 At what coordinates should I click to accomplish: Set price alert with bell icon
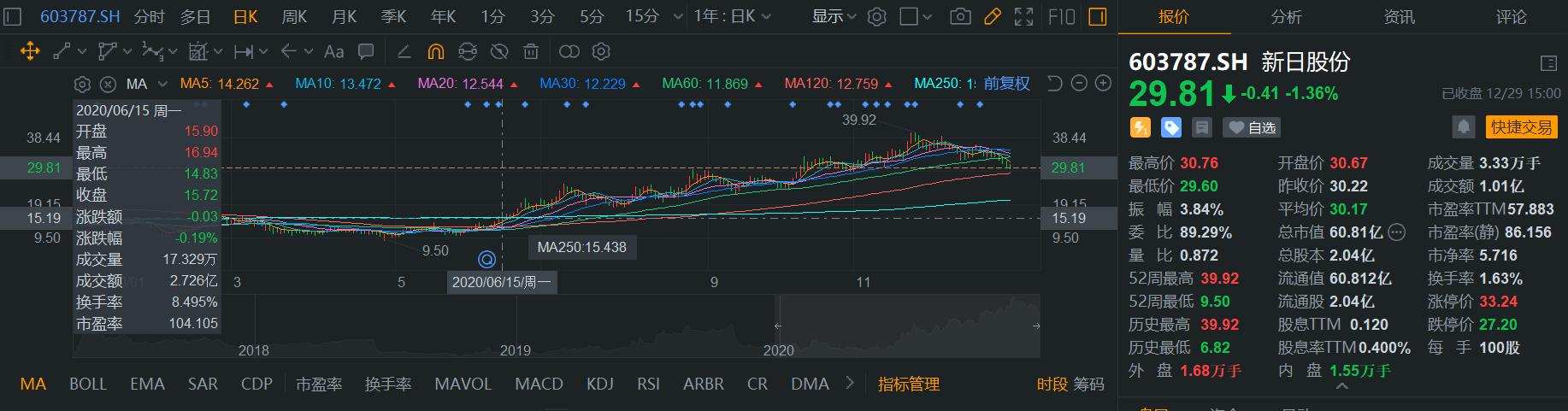(x=1464, y=127)
